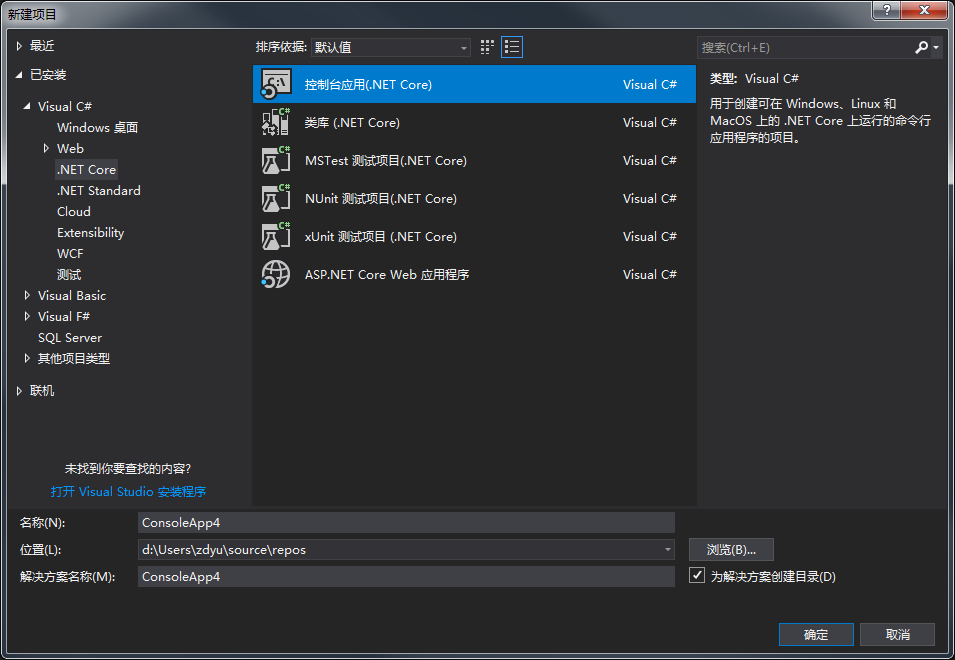Click the class library (.NET Core) template icon
Viewport: 955px width, 660px height.
tap(276, 122)
